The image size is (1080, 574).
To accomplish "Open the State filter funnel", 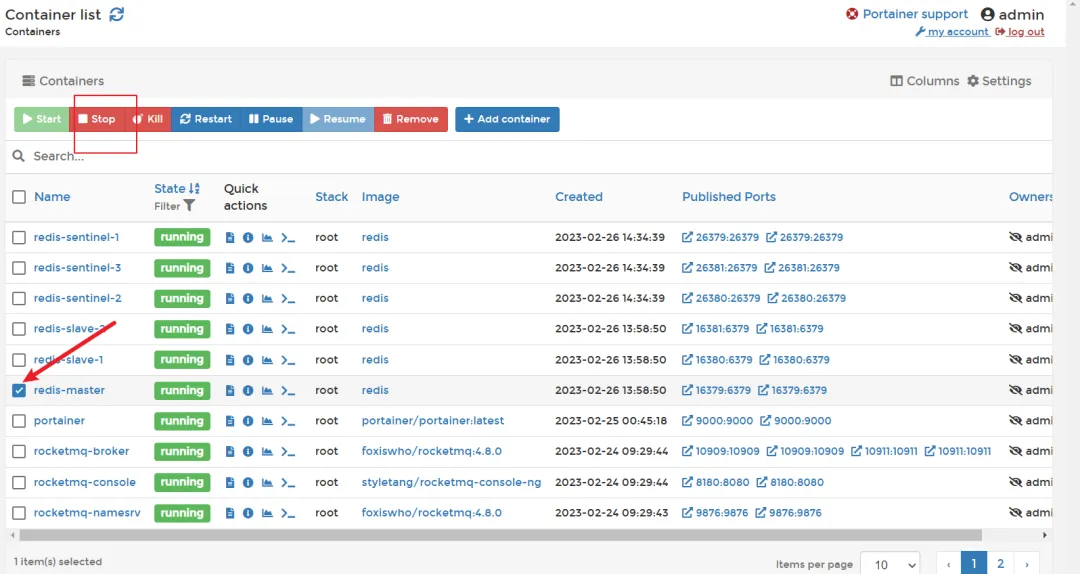I will (x=189, y=205).
